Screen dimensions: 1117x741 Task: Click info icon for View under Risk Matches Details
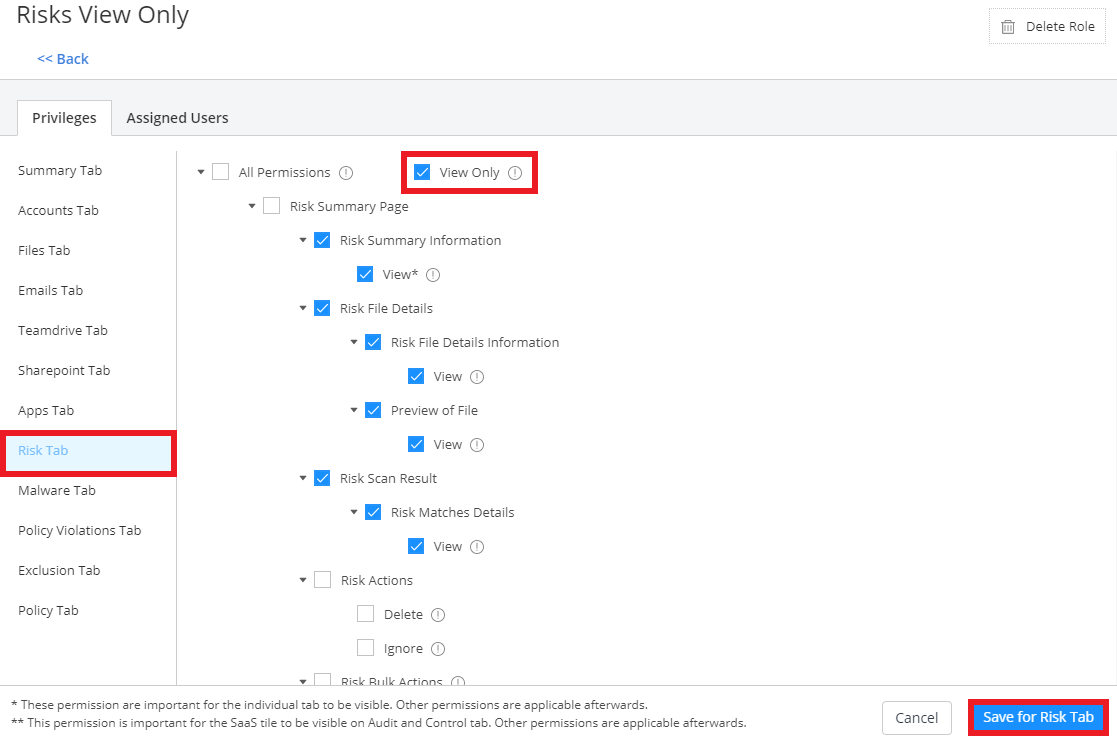pyautogui.click(x=477, y=547)
